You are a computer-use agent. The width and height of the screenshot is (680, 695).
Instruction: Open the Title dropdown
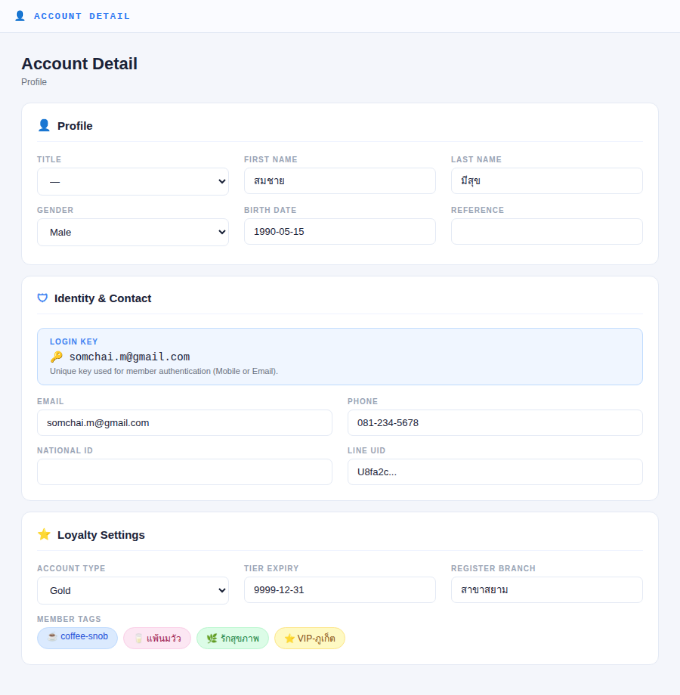click(x=133, y=181)
